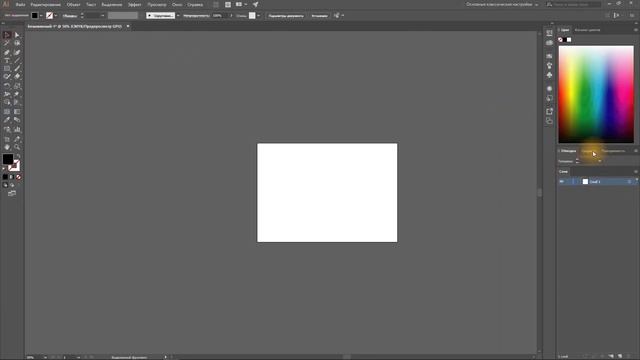Select the Scale tool
The width and height of the screenshot is (640, 360).
17,86
